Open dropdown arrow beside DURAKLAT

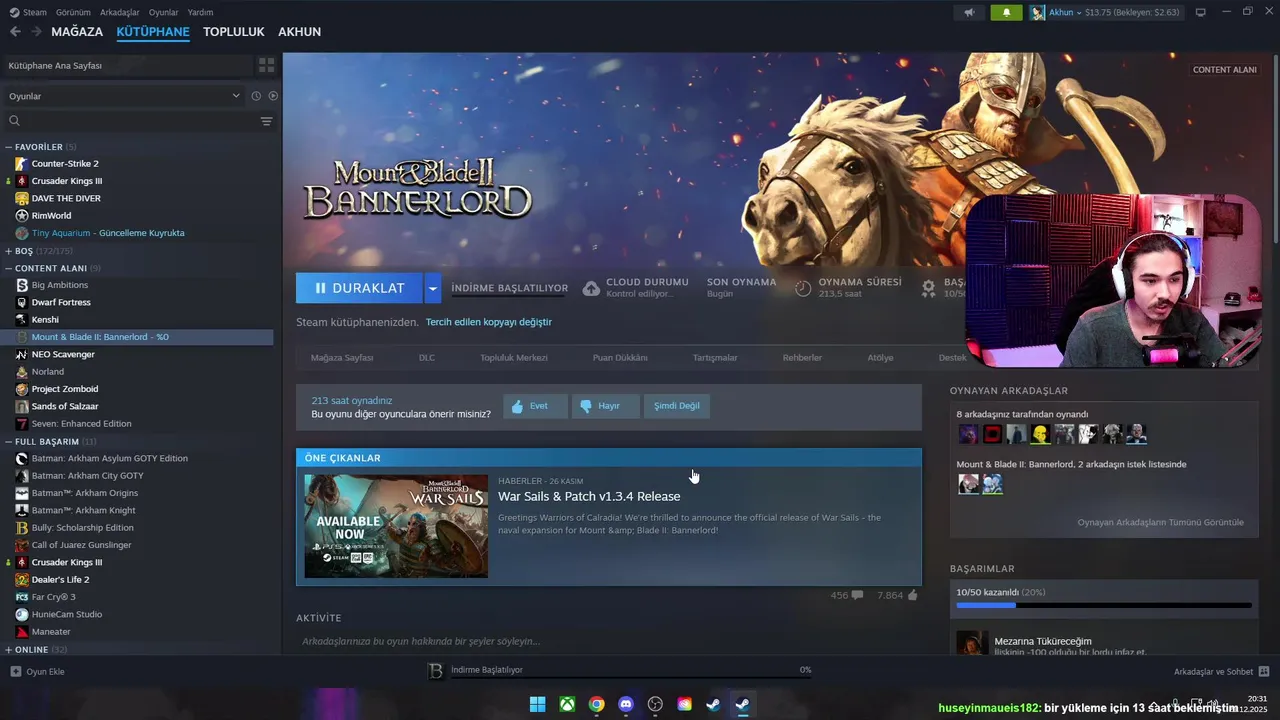click(x=432, y=288)
